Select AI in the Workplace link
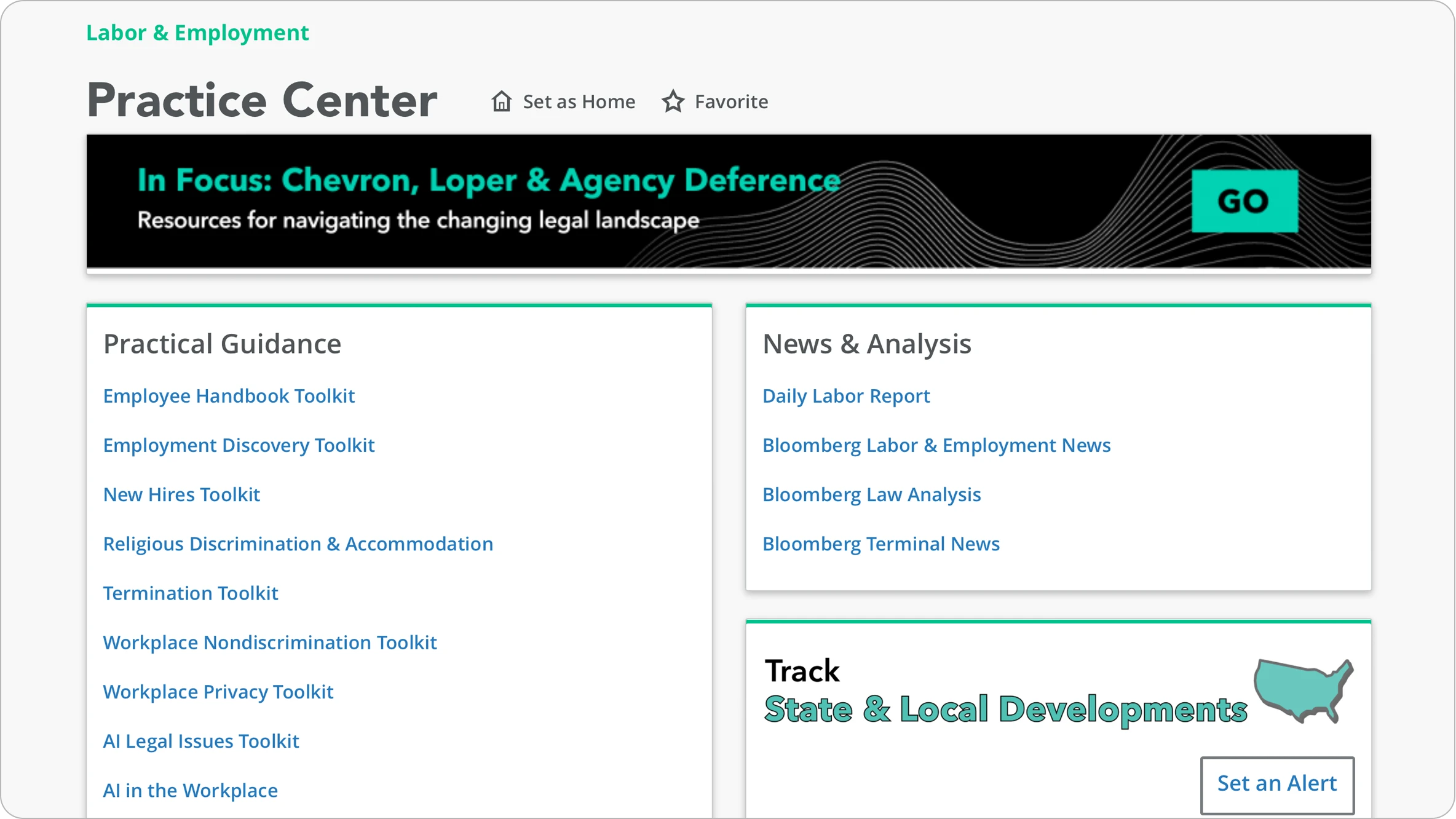 tap(190, 791)
